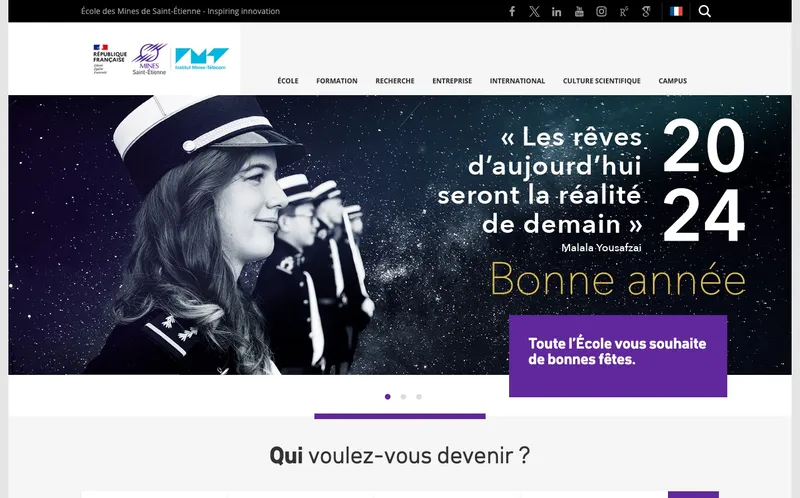
Task: Select the third carousel slide dot
Action: click(x=419, y=396)
